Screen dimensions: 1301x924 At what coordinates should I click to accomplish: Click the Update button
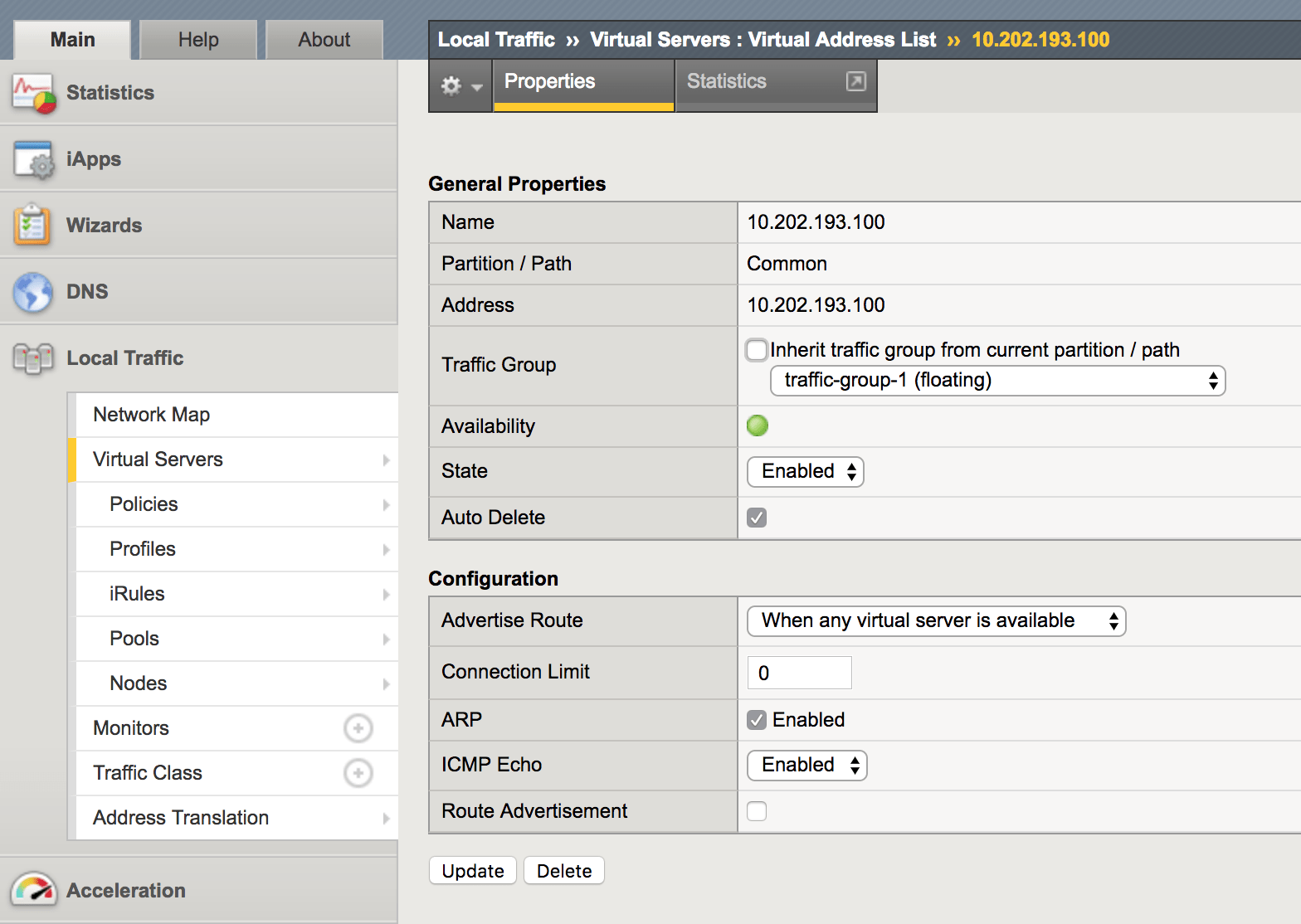coord(473,871)
